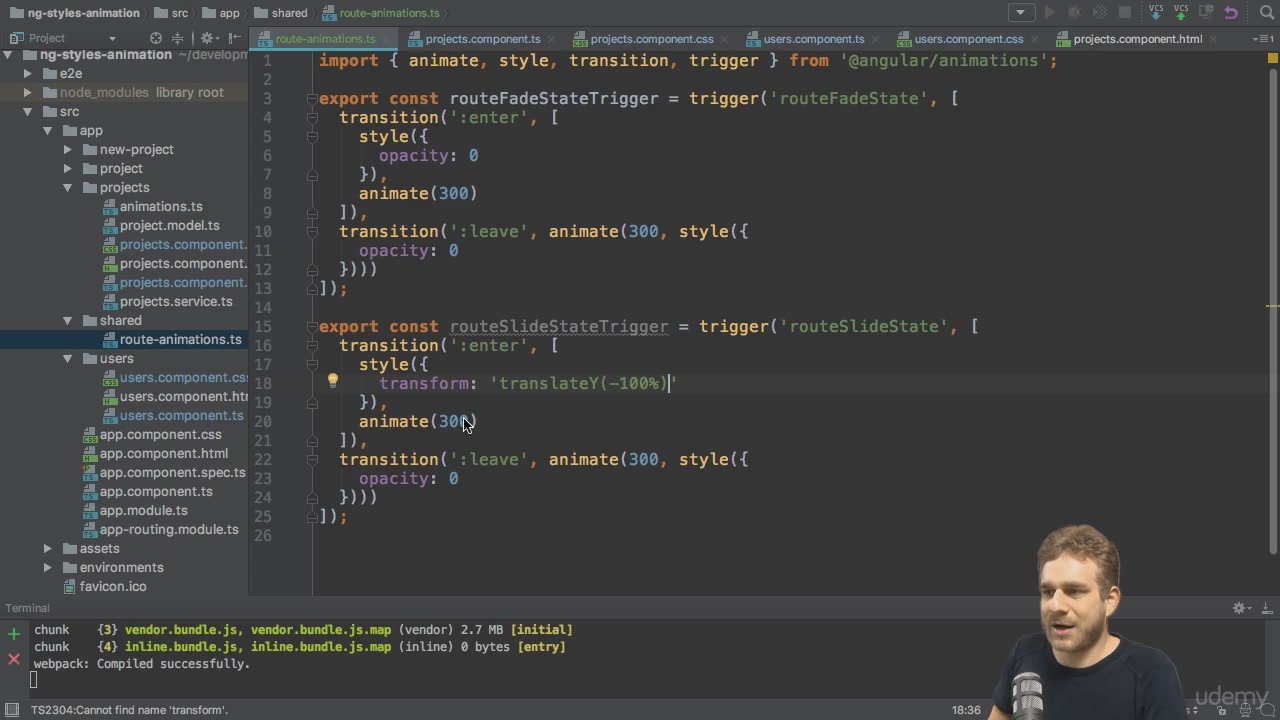Image resolution: width=1280 pixels, height=720 pixels.
Task: Collapse the users folder
Action: (x=68, y=358)
